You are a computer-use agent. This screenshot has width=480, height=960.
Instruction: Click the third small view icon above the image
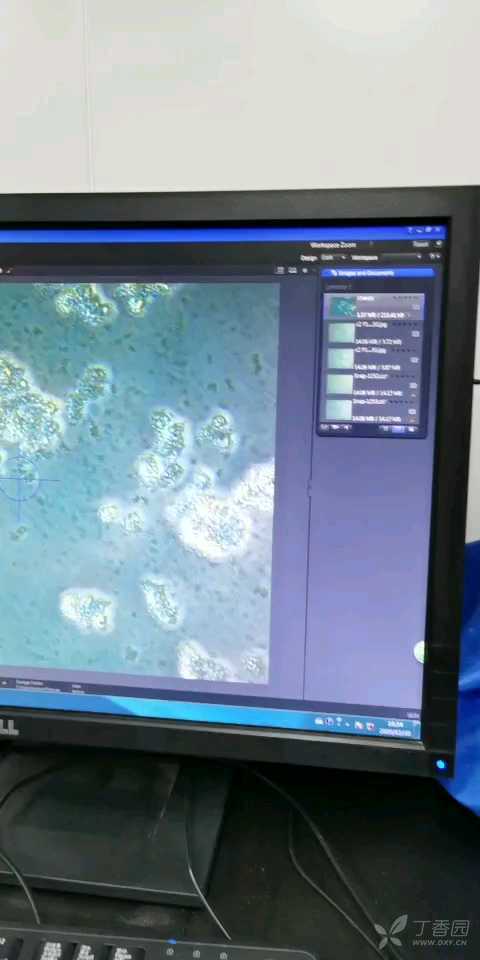click(x=305, y=270)
